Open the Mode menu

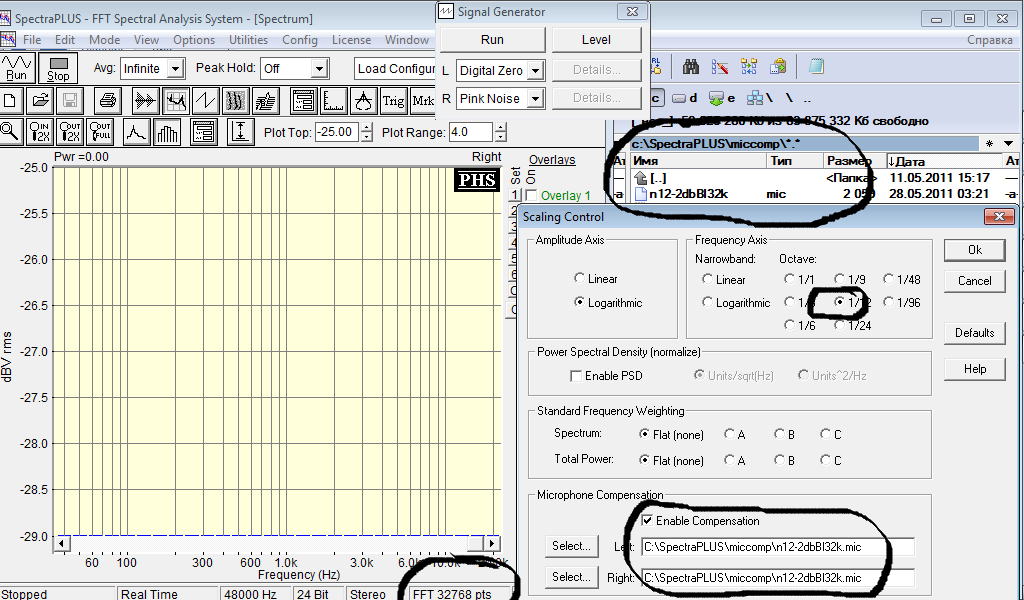(x=104, y=40)
